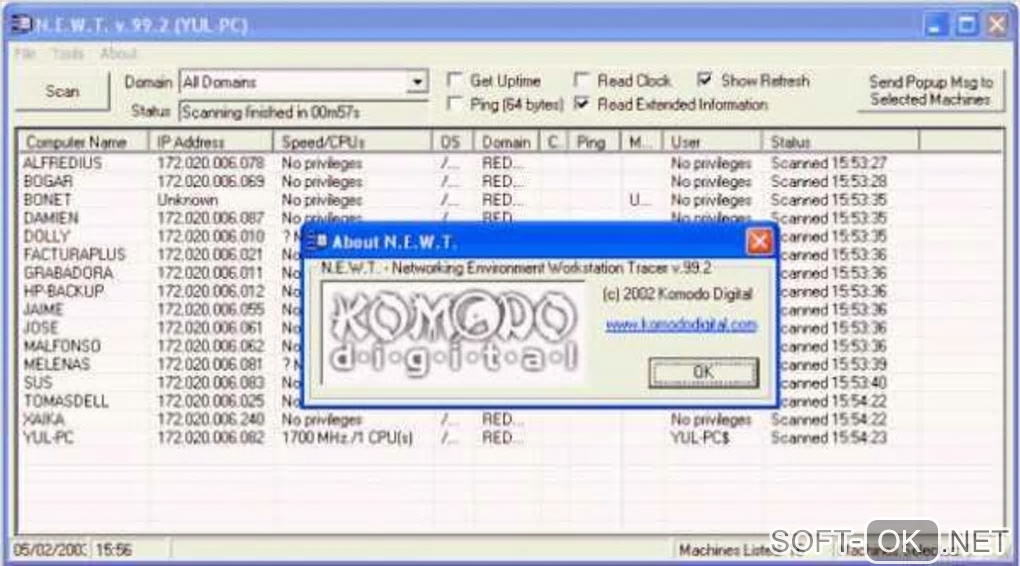Click the Status column header
This screenshot has height=566, width=1020.
(x=840, y=142)
